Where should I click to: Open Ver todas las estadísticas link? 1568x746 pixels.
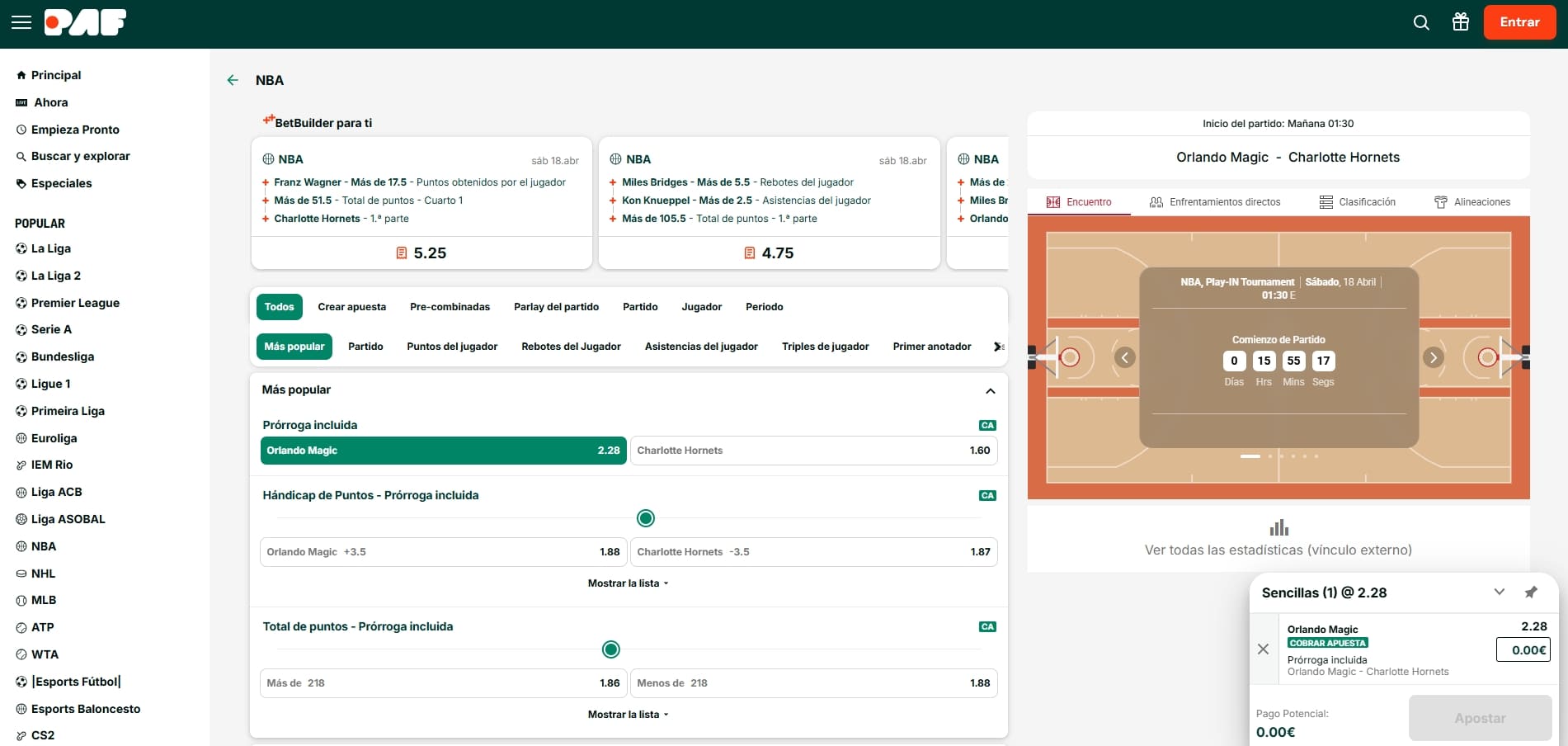[1278, 550]
